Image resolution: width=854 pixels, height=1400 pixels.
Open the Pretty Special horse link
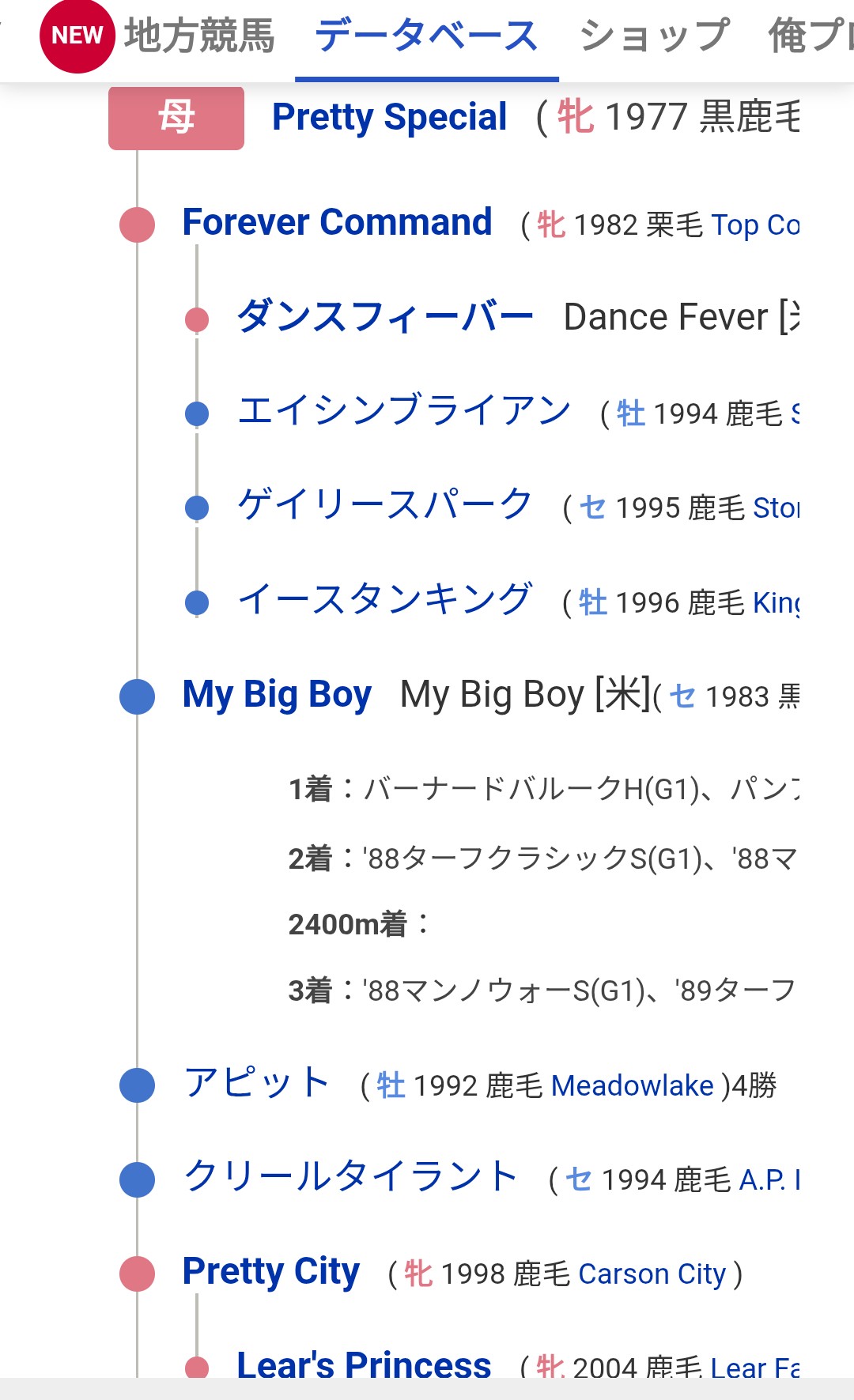point(389,118)
